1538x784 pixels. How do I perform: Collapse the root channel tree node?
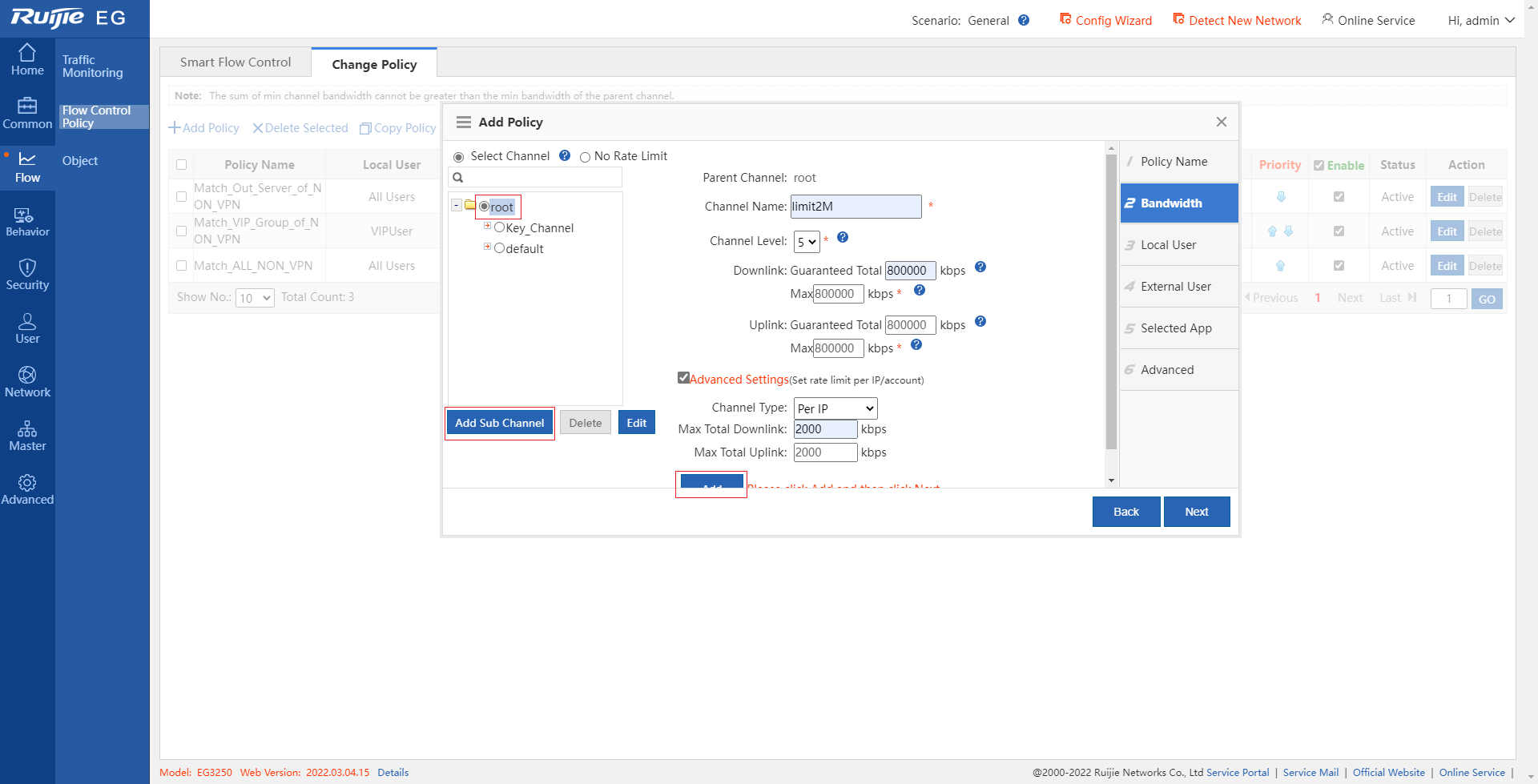(x=456, y=206)
